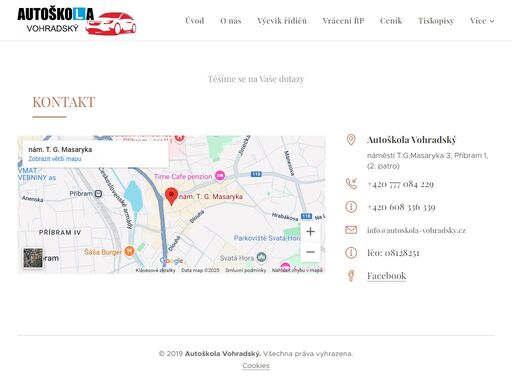
Task: Click the Facebook icon
Action: tap(351, 276)
